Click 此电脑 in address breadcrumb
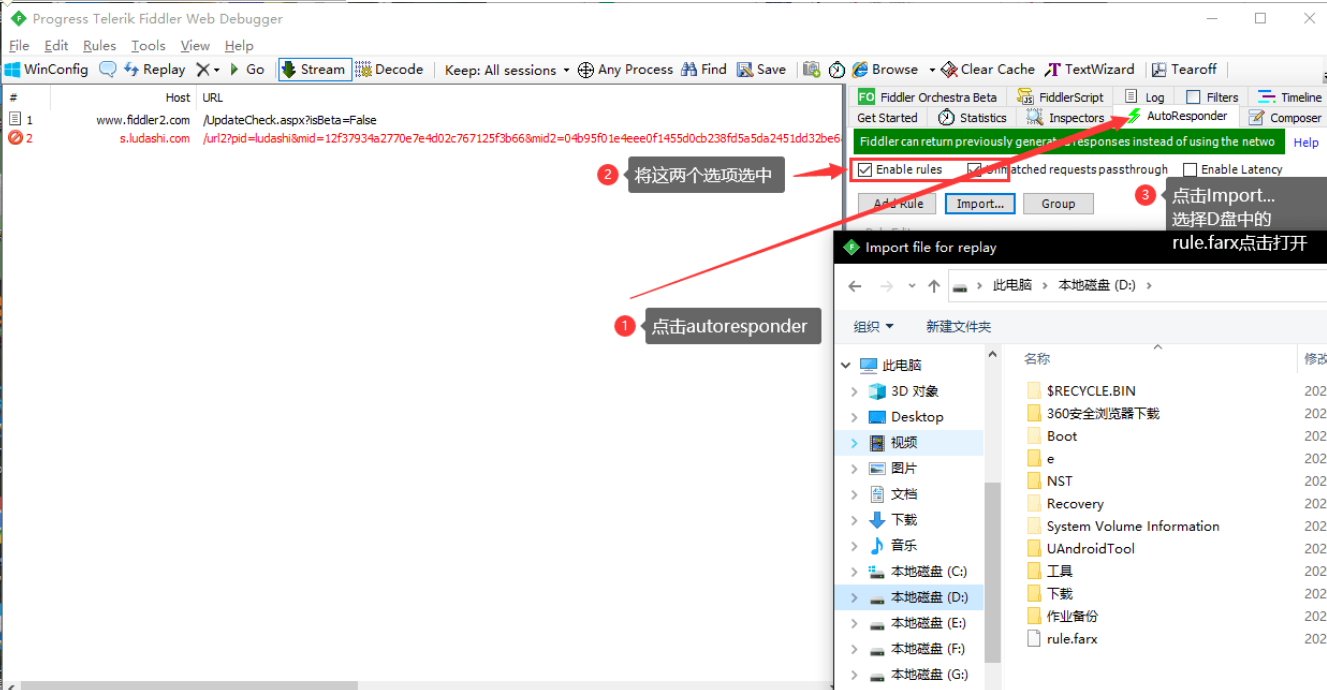1327x690 pixels. click(1011, 285)
